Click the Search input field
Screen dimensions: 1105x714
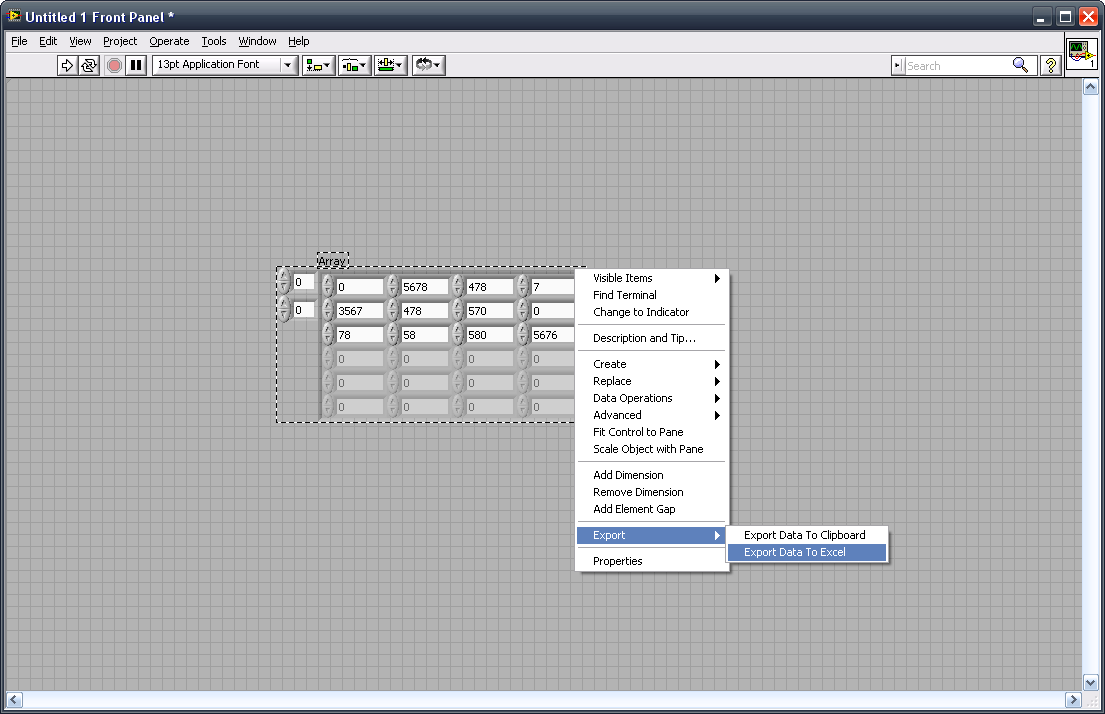pos(956,65)
